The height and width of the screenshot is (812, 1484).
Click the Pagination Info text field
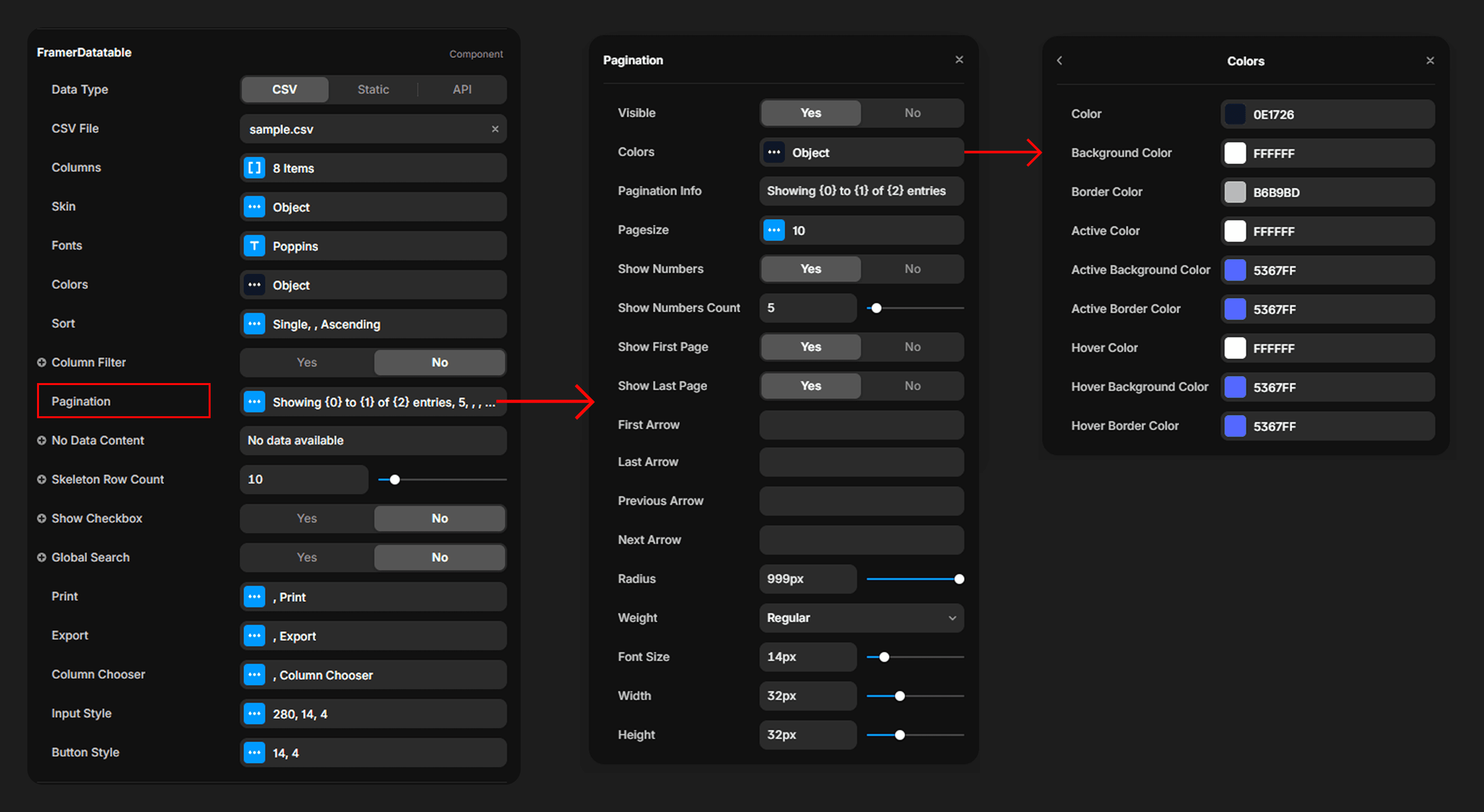point(860,191)
